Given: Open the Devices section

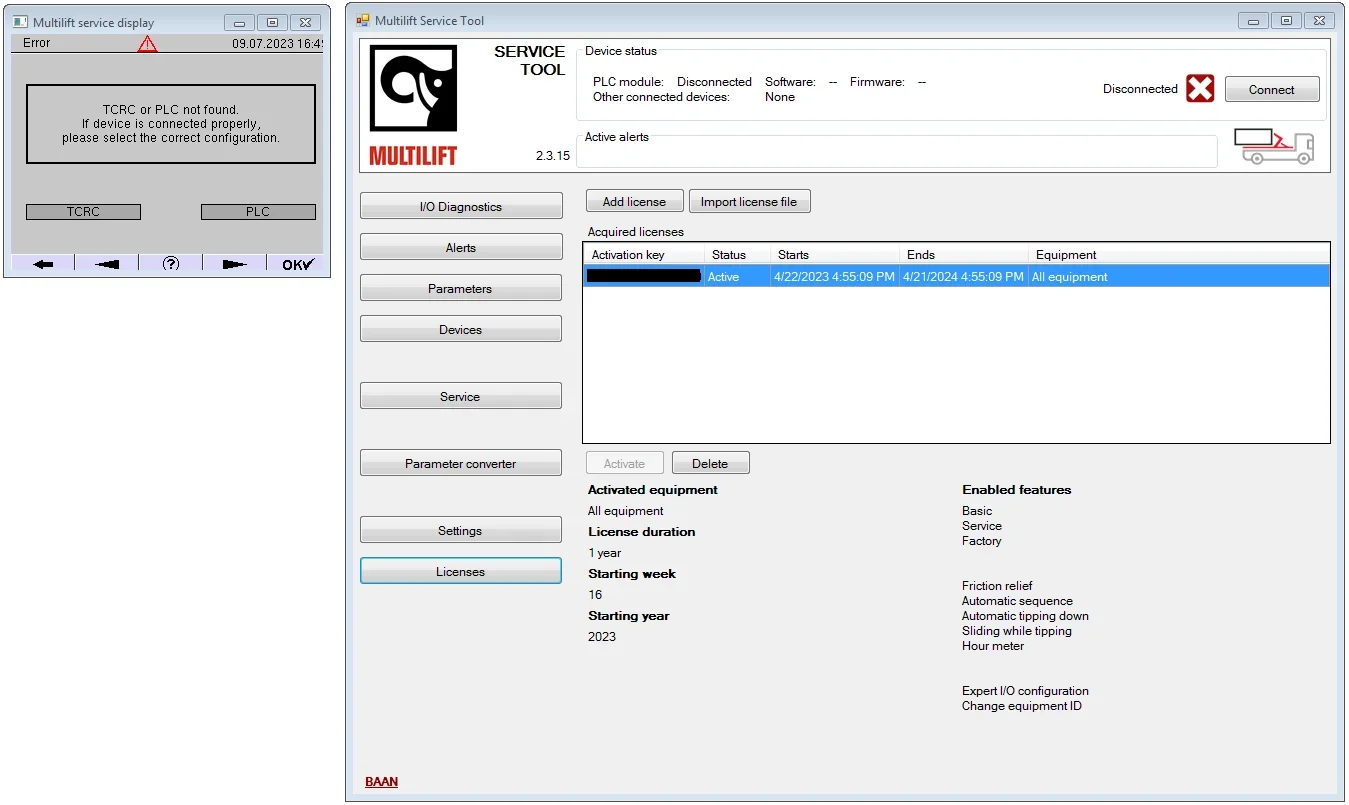Looking at the screenshot, I should (x=461, y=329).
